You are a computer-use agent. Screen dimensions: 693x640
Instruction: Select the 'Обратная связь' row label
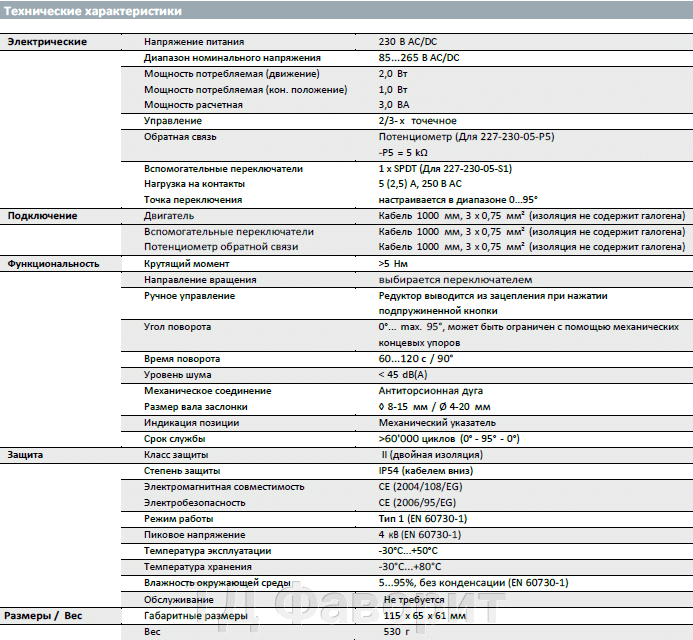[180, 136]
